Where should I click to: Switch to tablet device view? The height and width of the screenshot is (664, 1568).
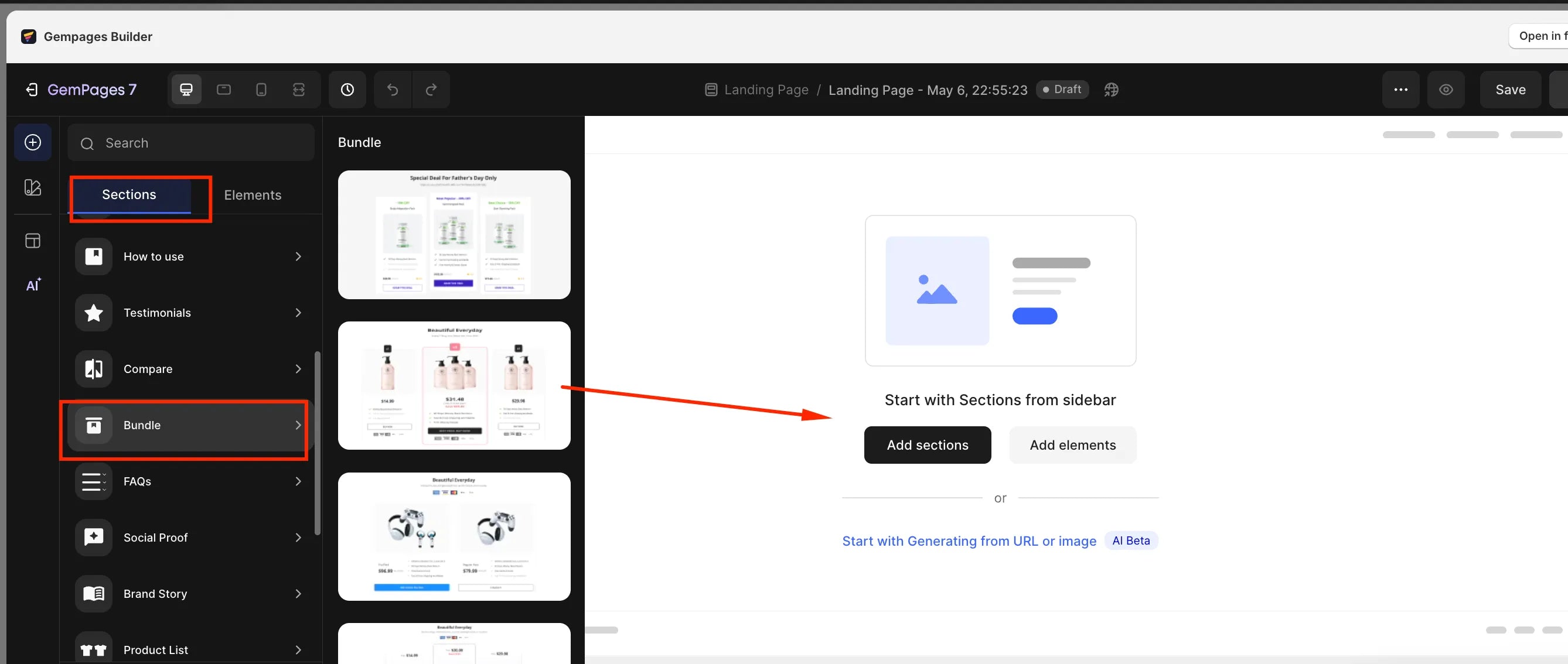click(223, 90)
